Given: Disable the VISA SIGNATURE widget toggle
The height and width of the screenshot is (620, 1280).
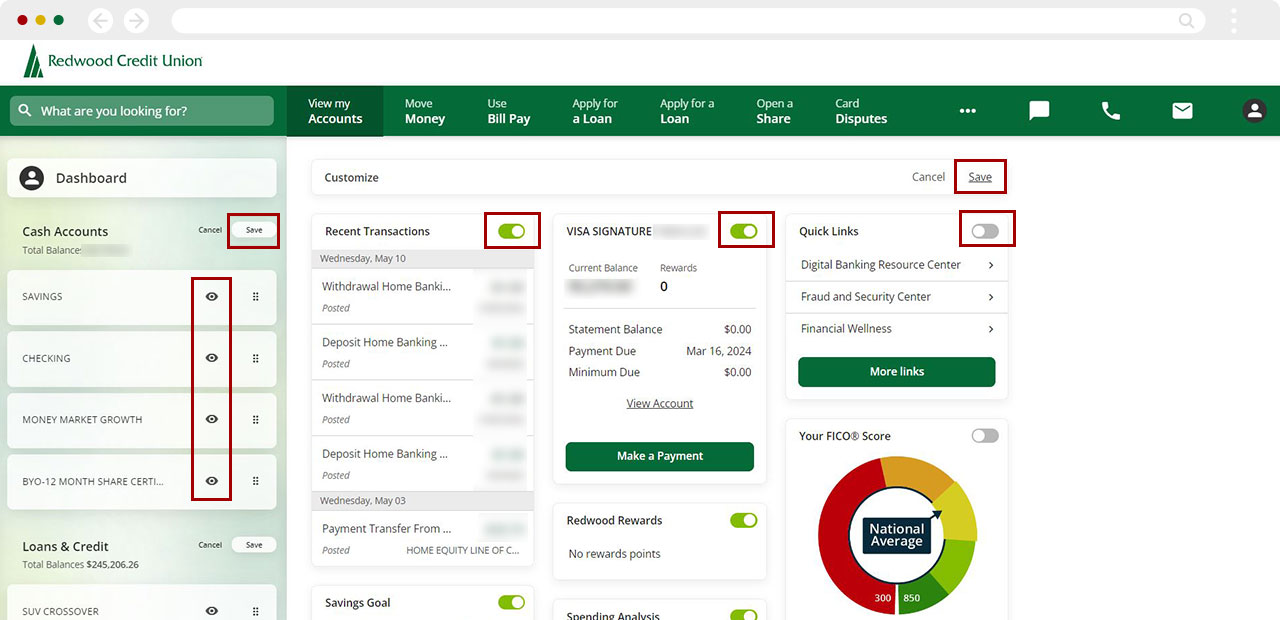Looking at the screenshot, I should point(744,231).
